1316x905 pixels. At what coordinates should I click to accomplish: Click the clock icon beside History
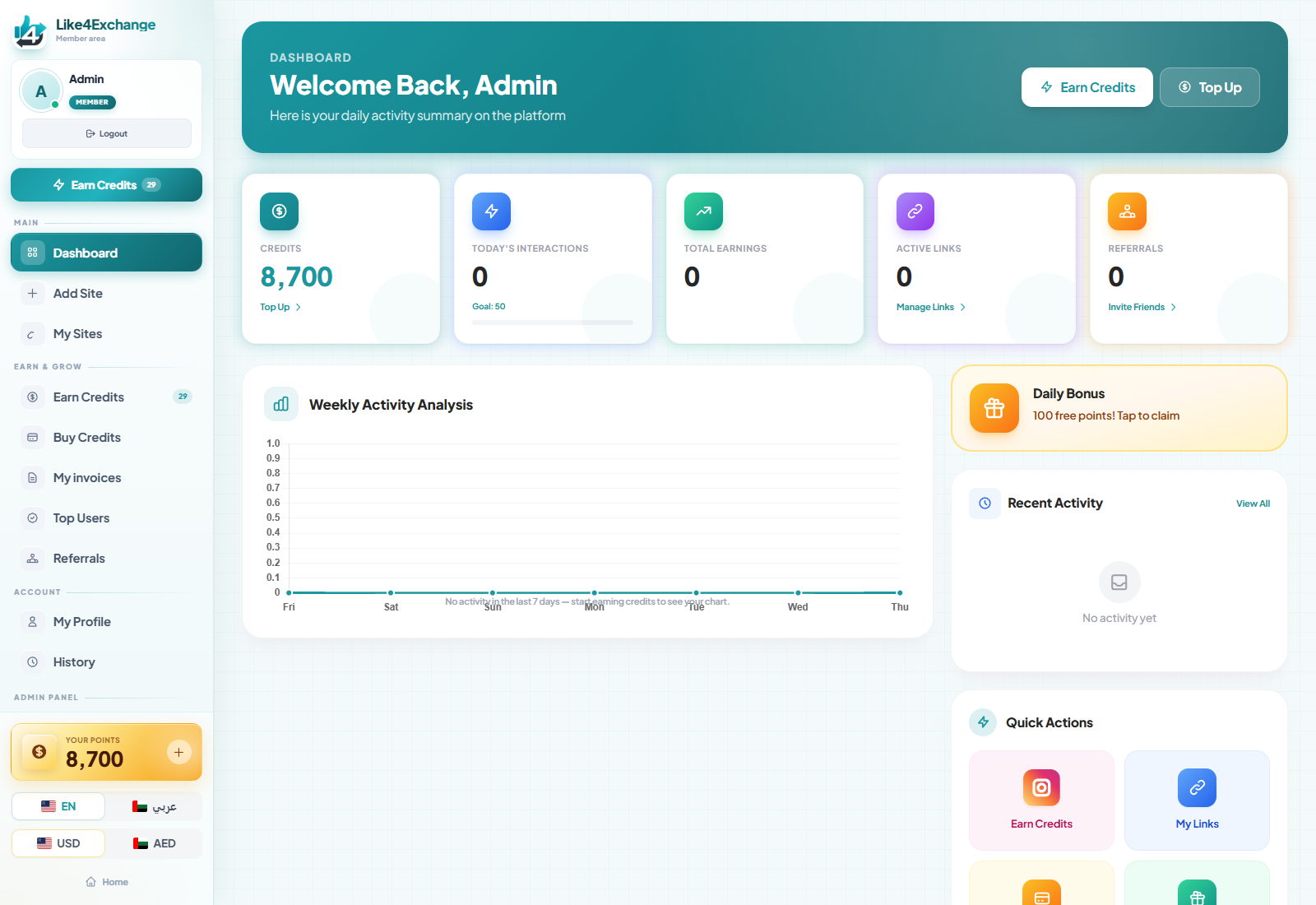(x=32, y=662)
